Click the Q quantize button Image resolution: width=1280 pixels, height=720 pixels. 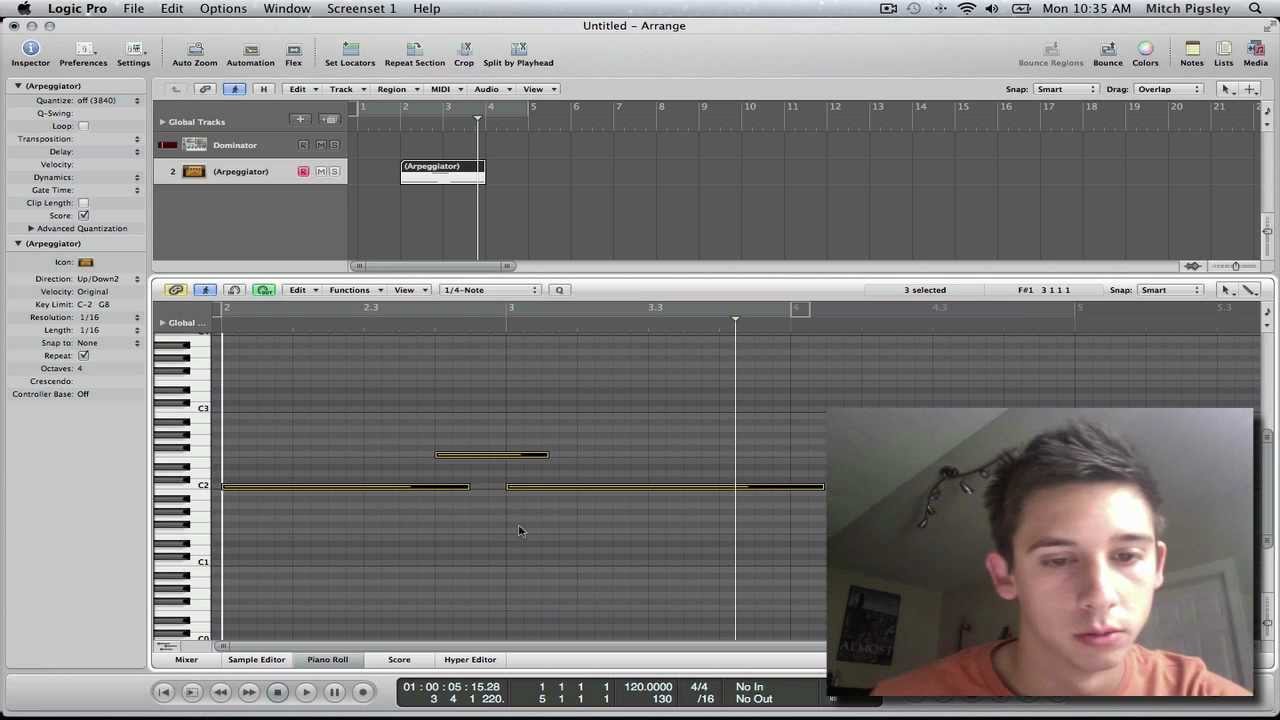[x=559, y=290]
